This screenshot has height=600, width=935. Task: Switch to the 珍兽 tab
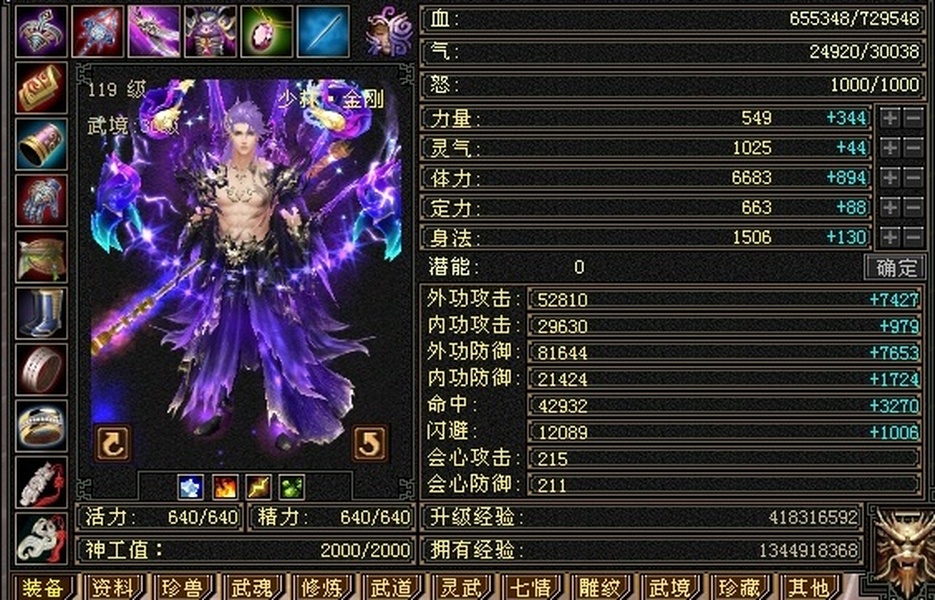(x=184, y=587)
